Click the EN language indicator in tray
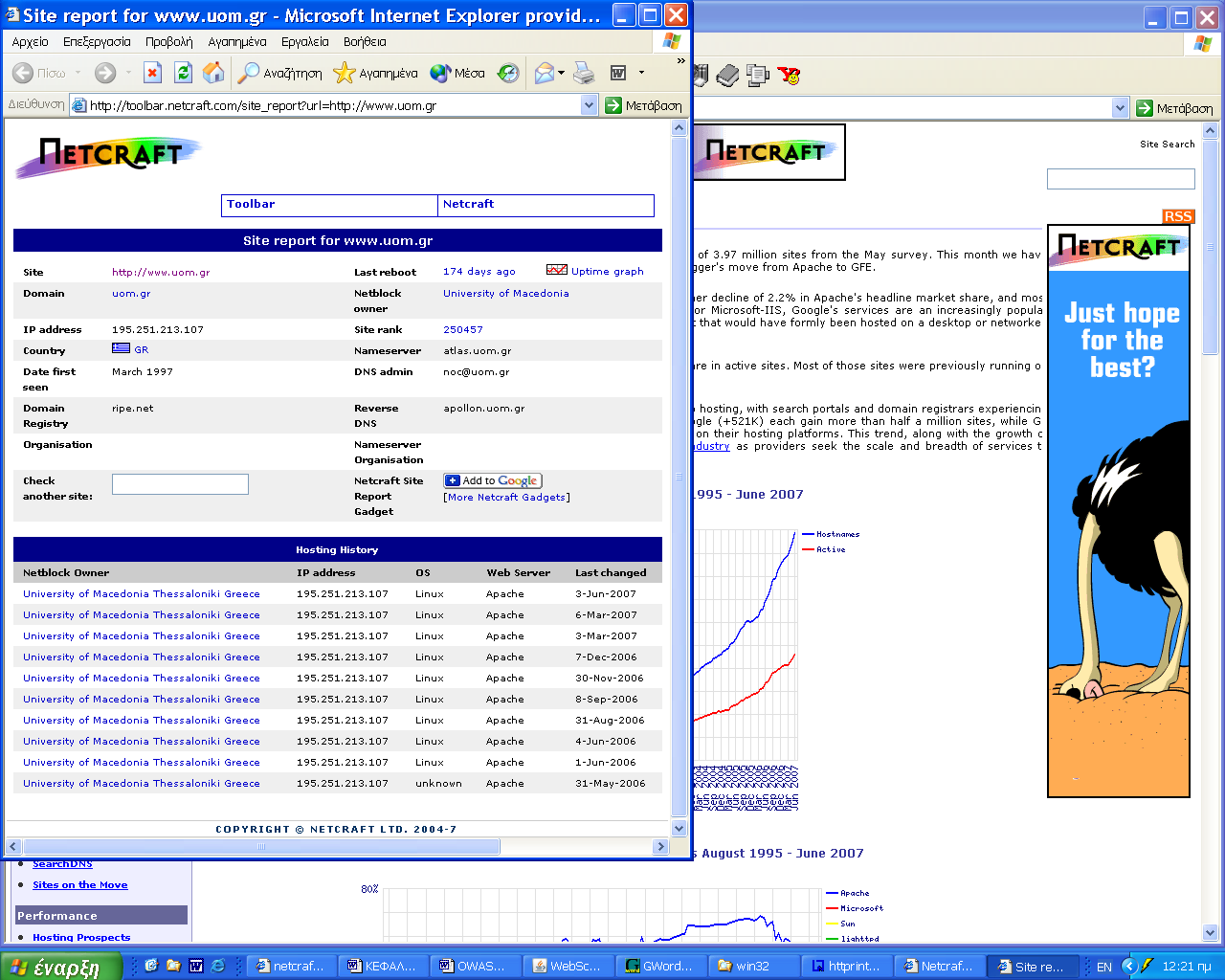The image size is (1225, 980). point(1103,967)
